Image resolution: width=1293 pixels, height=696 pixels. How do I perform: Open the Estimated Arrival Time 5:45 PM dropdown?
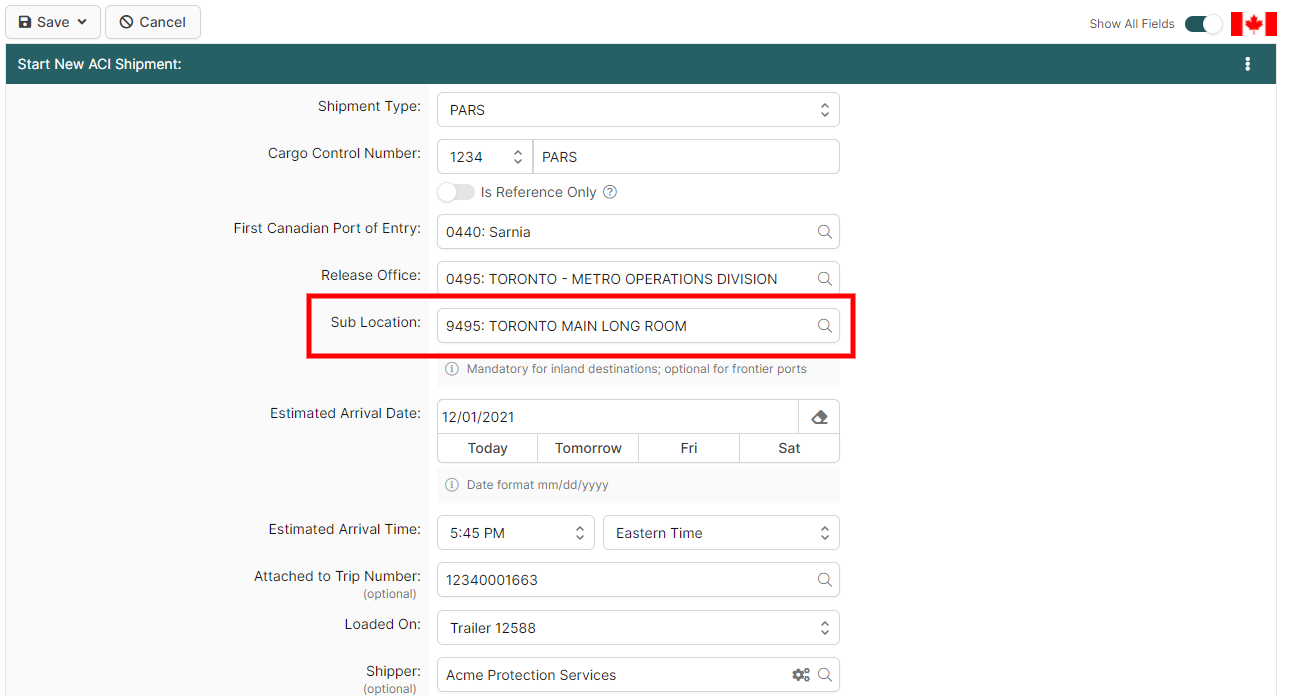pos(516,533)
